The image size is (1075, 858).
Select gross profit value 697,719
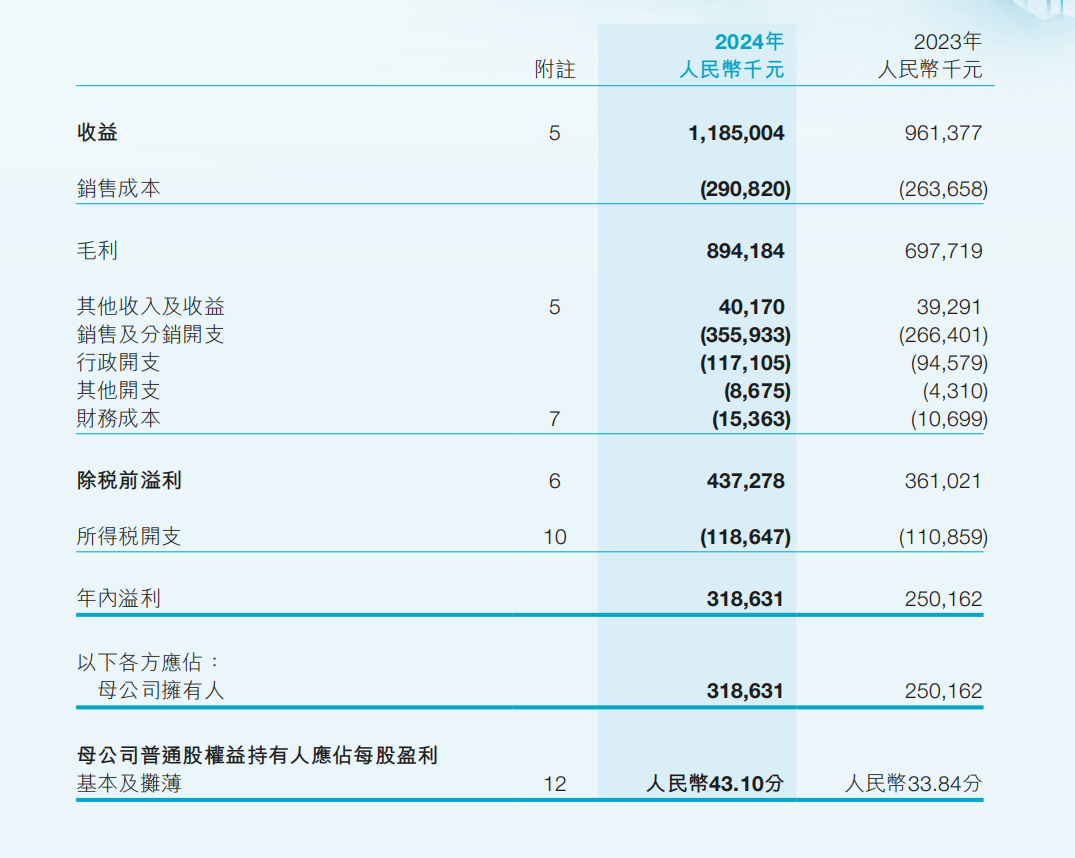point(943,251)
